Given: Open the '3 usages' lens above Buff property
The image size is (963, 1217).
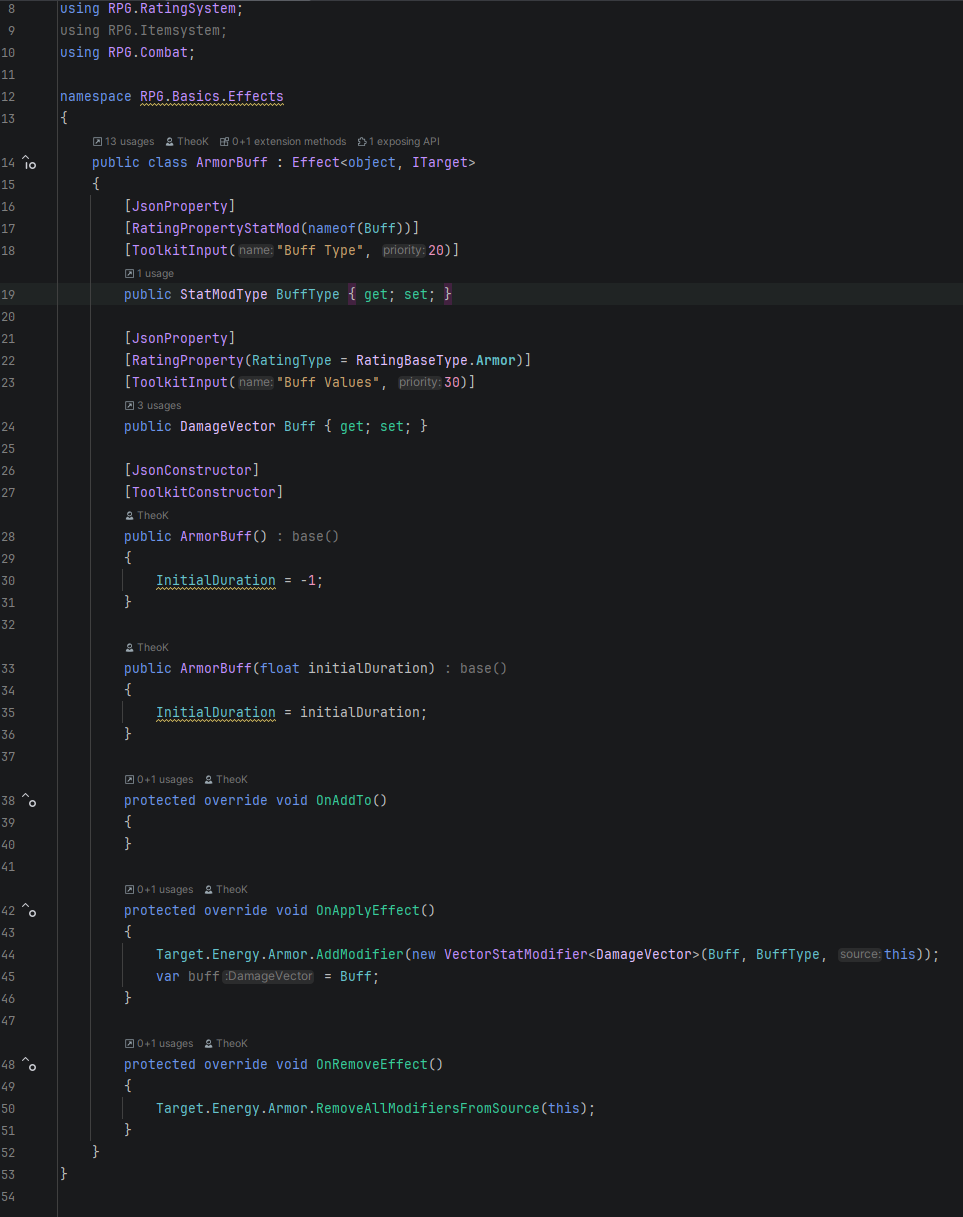Looking at the screenshot, I should tap(153, 406).
